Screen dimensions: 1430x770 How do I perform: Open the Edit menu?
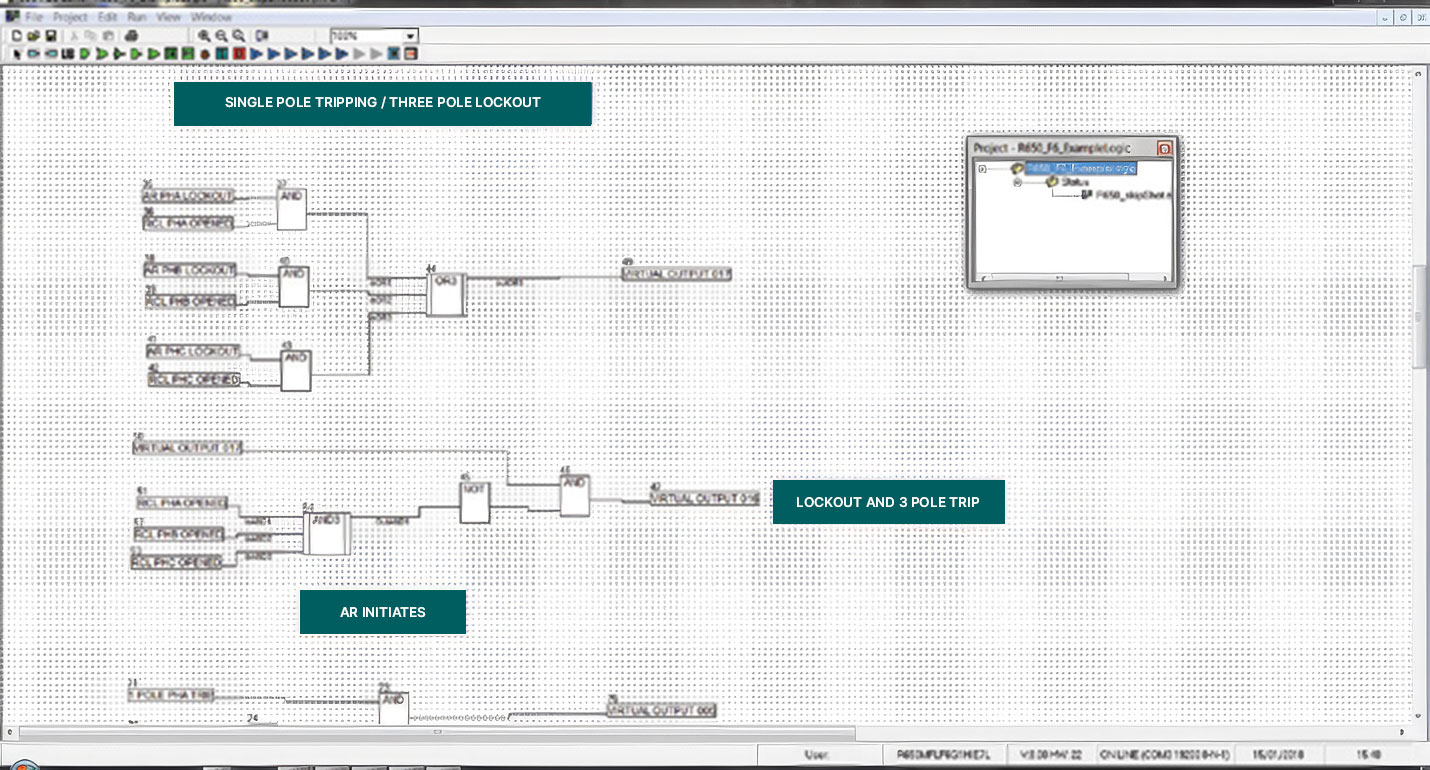click(x=107, y=17)
